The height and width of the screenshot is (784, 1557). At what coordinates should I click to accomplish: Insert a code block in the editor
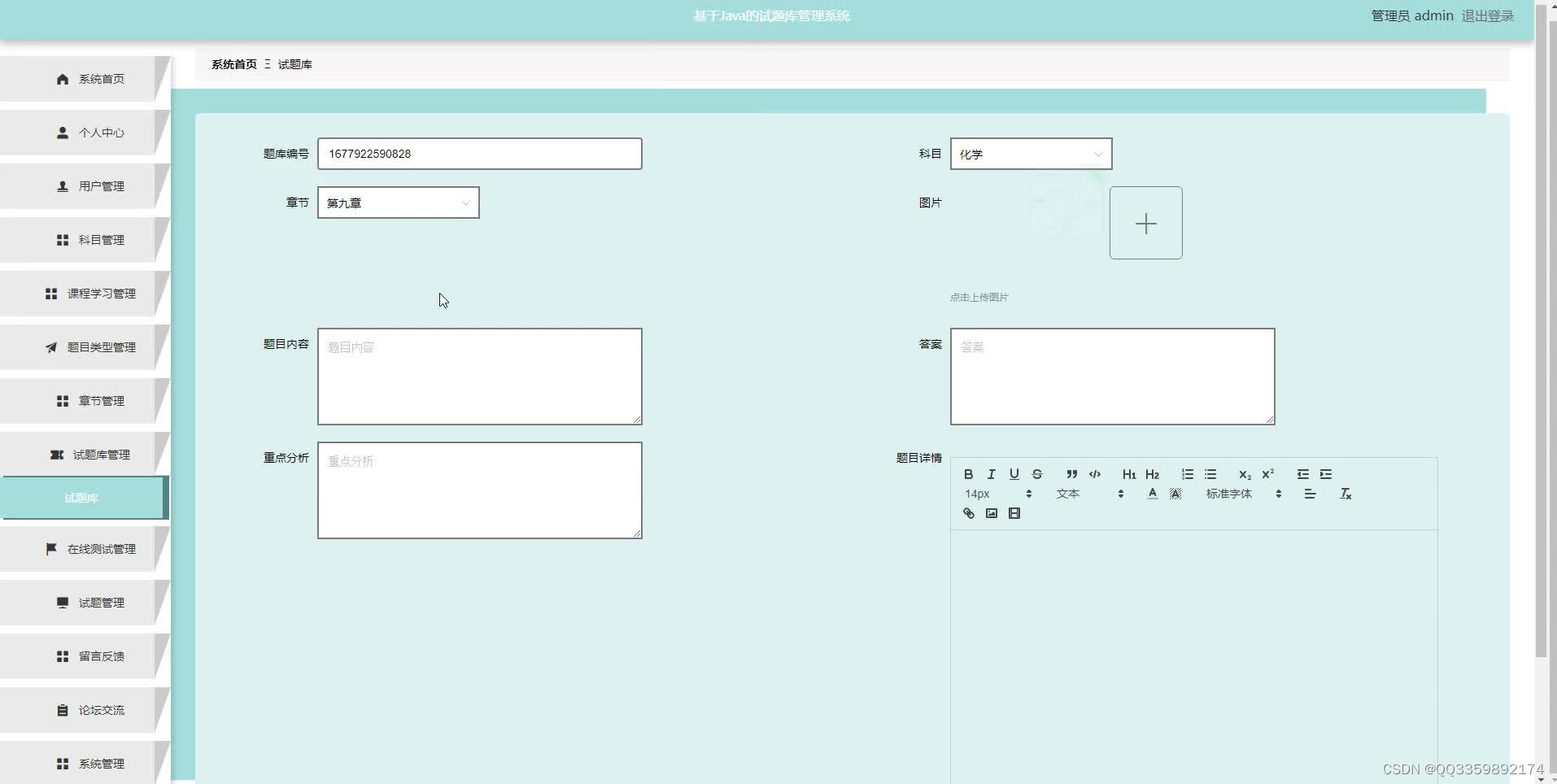click(1095, 474)
